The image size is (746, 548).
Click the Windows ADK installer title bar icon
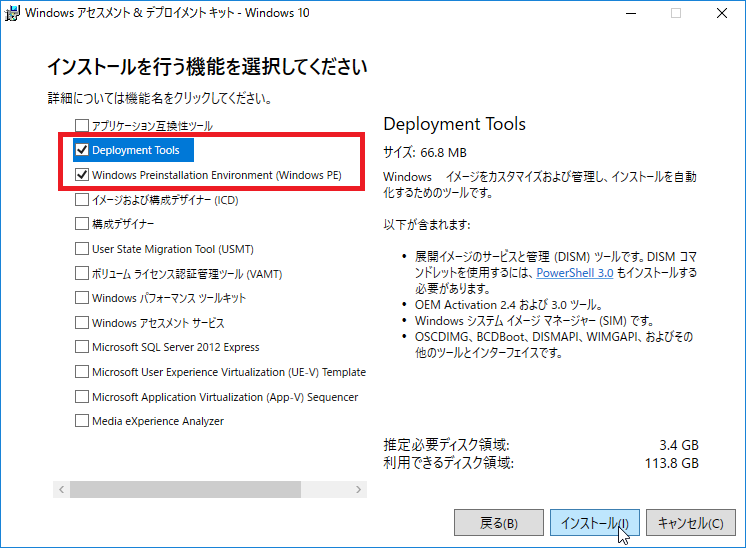click(x=12, y=13)
